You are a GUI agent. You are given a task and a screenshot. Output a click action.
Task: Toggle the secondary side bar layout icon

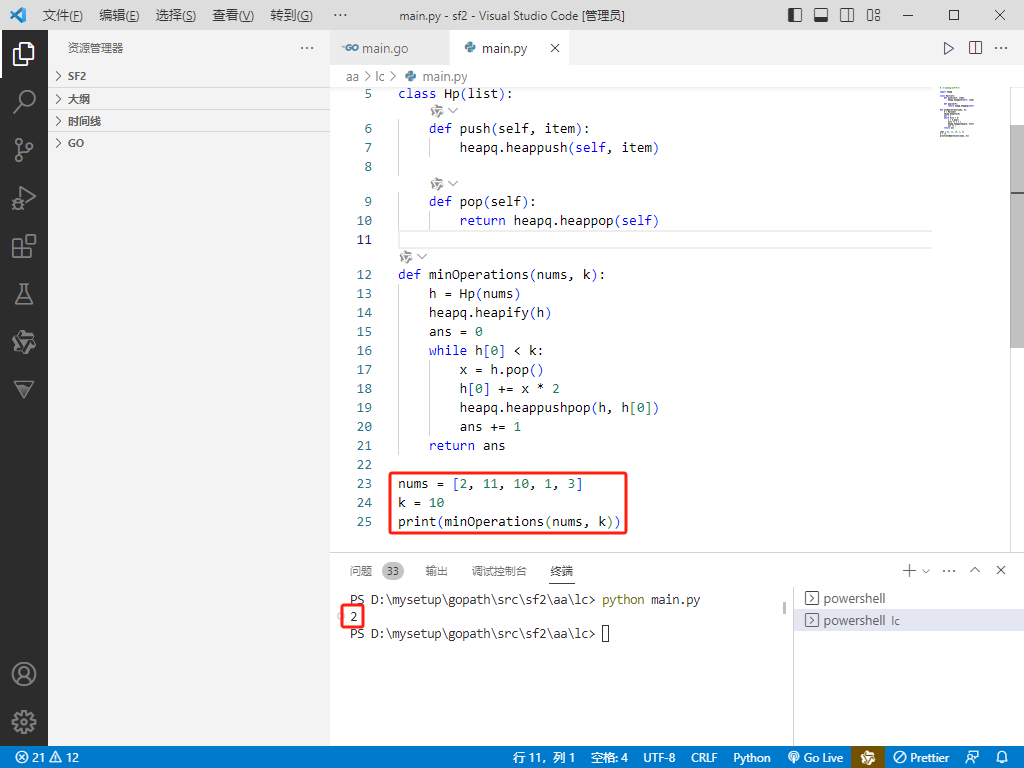pyautogui.click(x=847, y=15)
